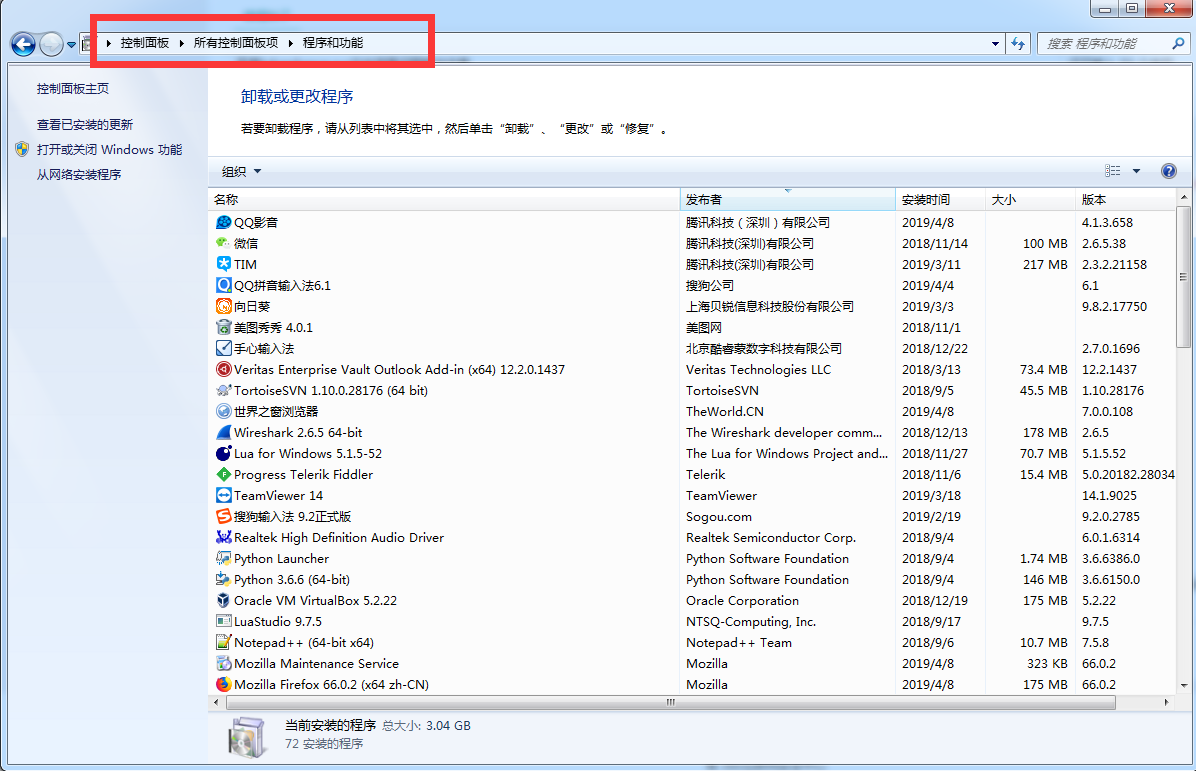The height and width of the screenshot is (771, 1196).
Task: Click the scroll down arrow button
Action: point(1184,686)
